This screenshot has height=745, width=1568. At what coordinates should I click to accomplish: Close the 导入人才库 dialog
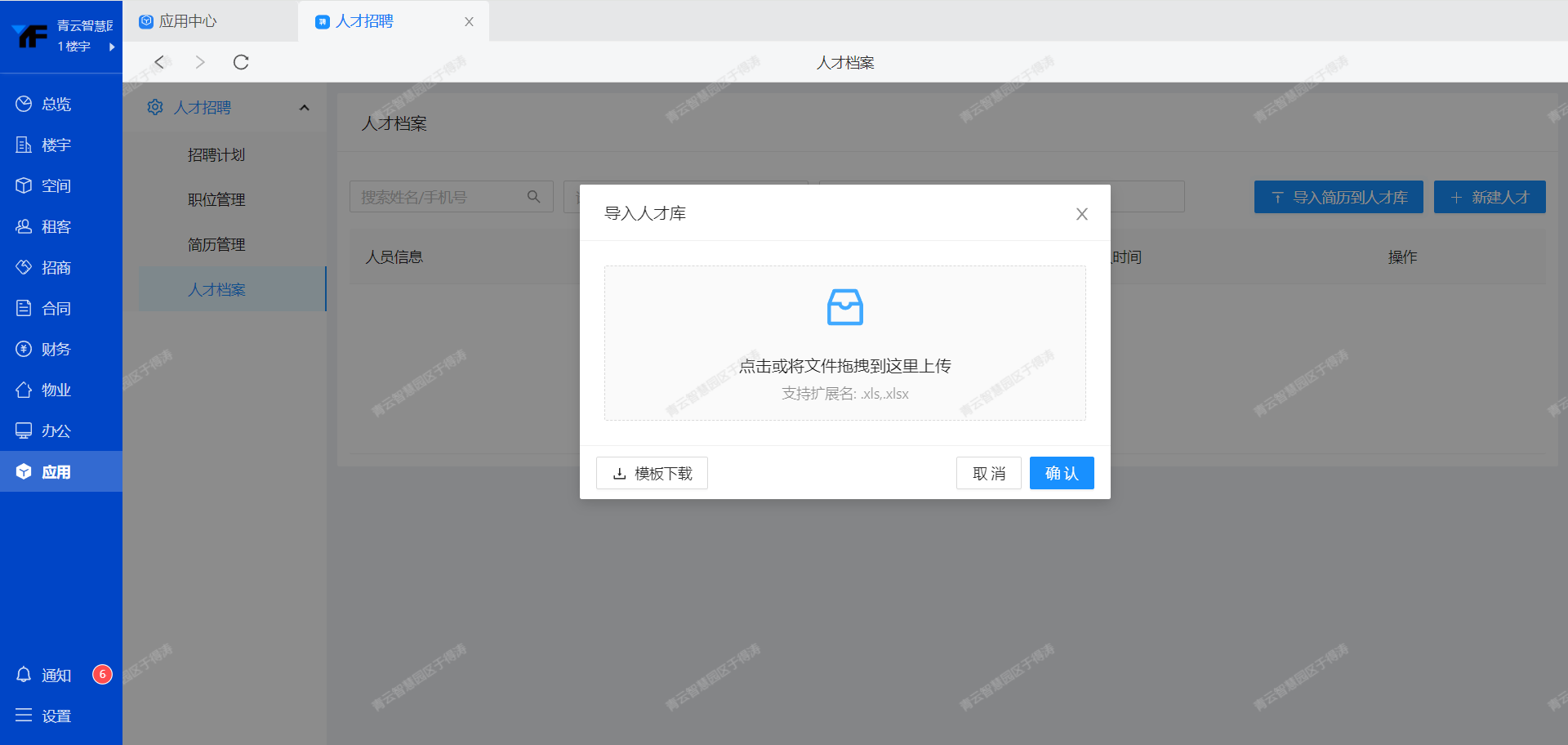(x=1081, y=214)
